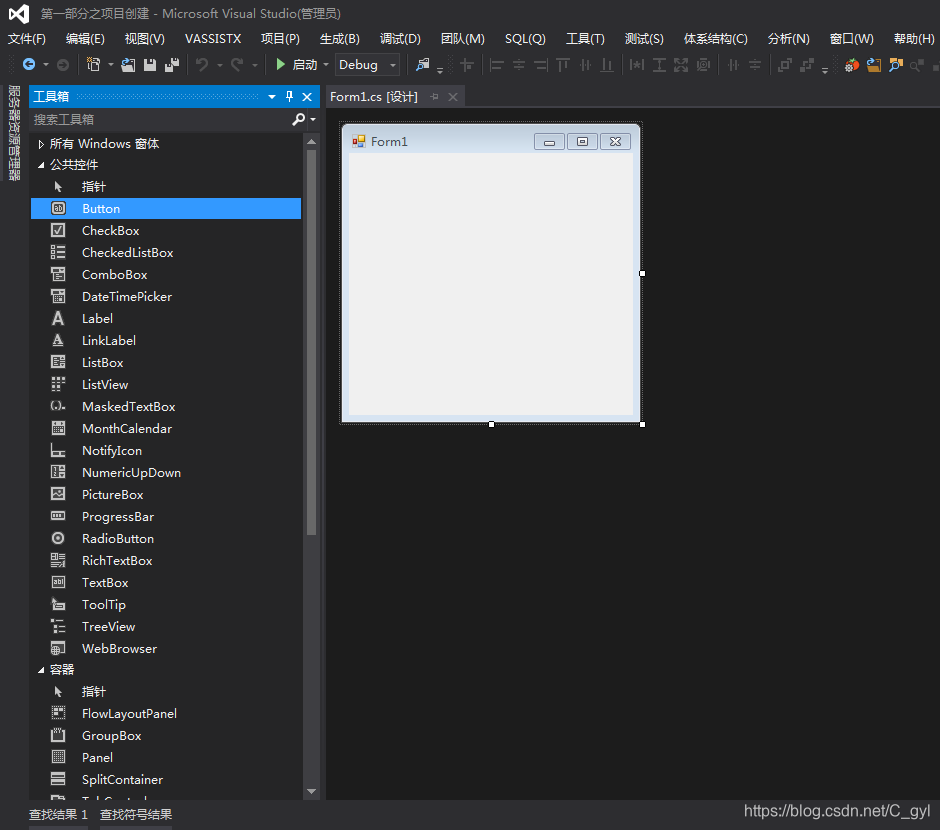Expand the 所有 Windows 窗体 group

[x=41, y=144]
